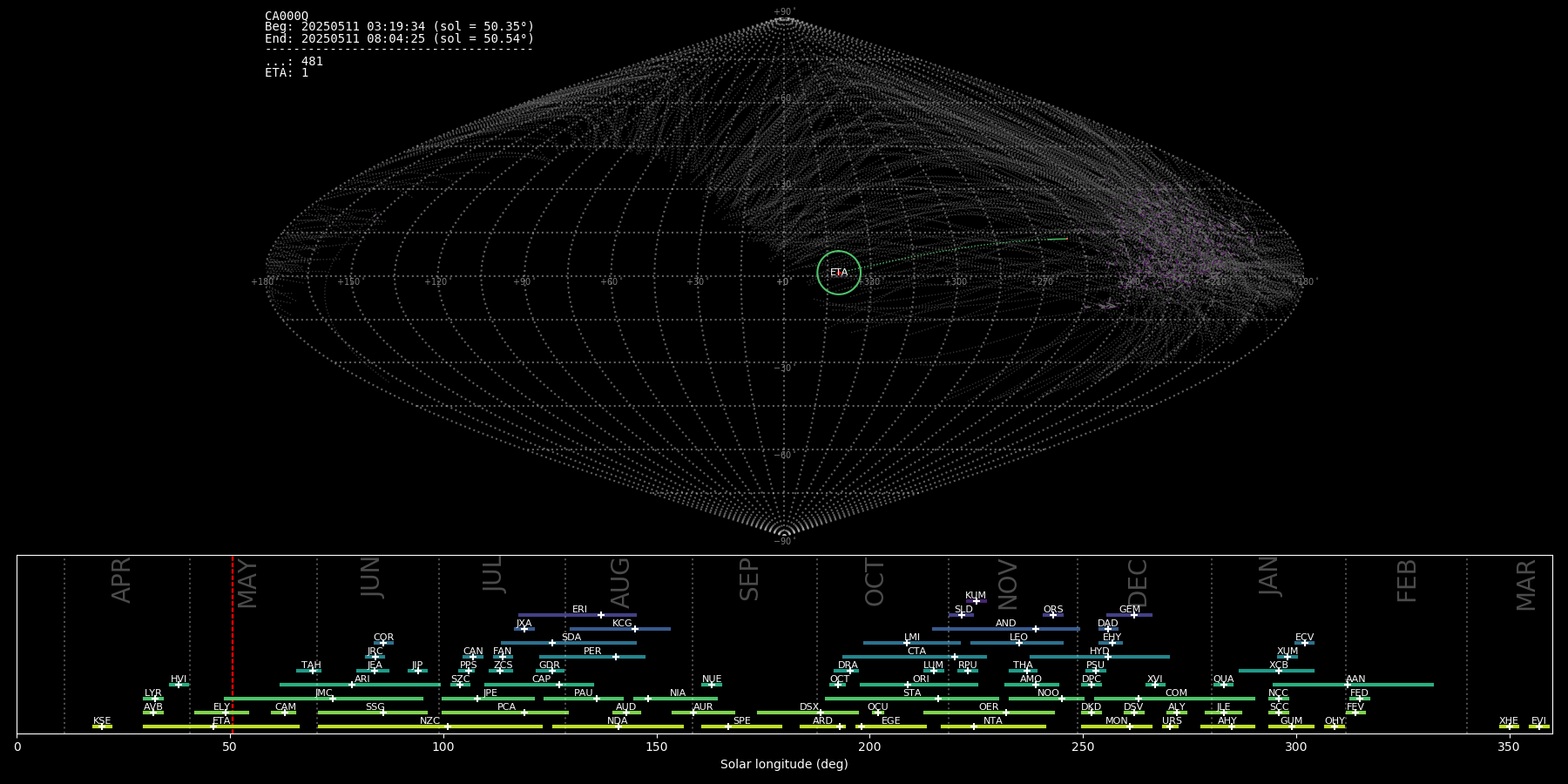Select the station code CA000Q text
This screenshot has height=784, width=1568.
tap(287, 16)
